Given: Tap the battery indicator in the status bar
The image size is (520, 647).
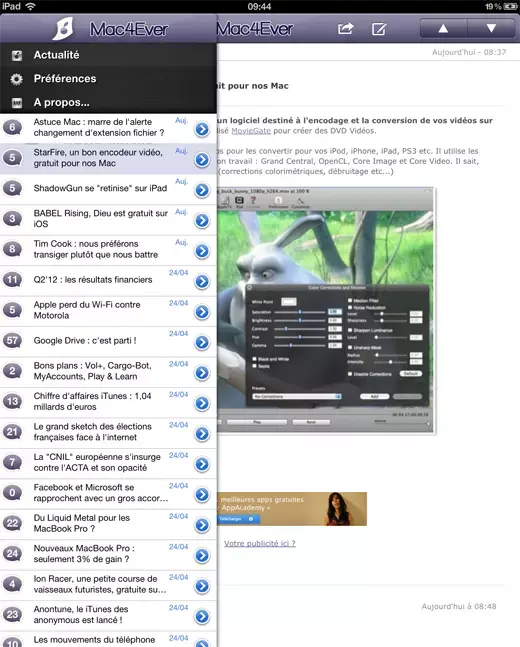Looking at the screenshot, I should tap(511, 7).
